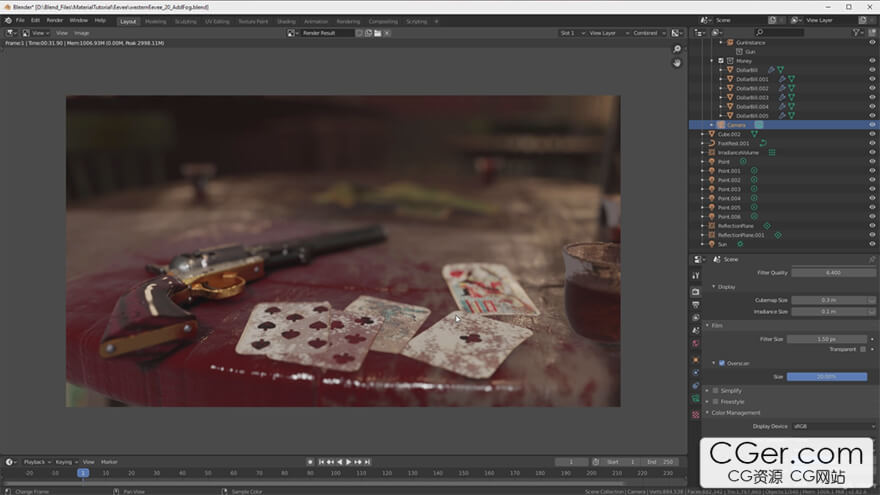Image resolution: width=880 pixels, height=495 pixels.
Task: Hide the Camera collection in viewport
Action: 872,125
